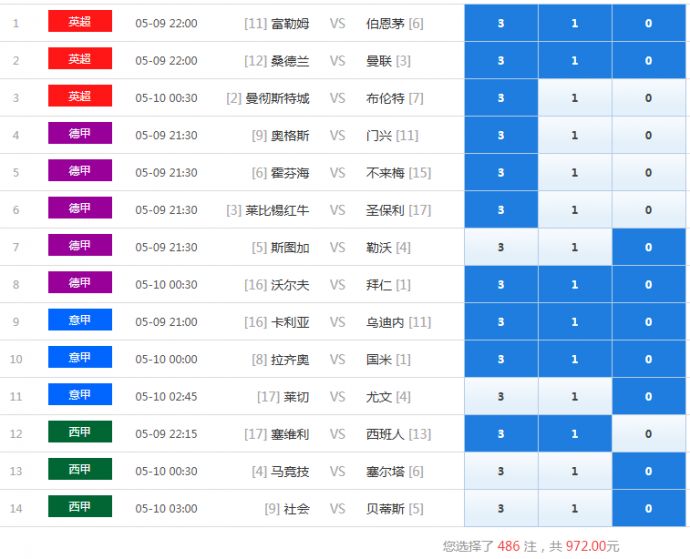This screenshot has height=559, width=690.
Task: Toggle the 1 option for 桑德兰 vs 曼联
Action: click(x=575, y=60)
